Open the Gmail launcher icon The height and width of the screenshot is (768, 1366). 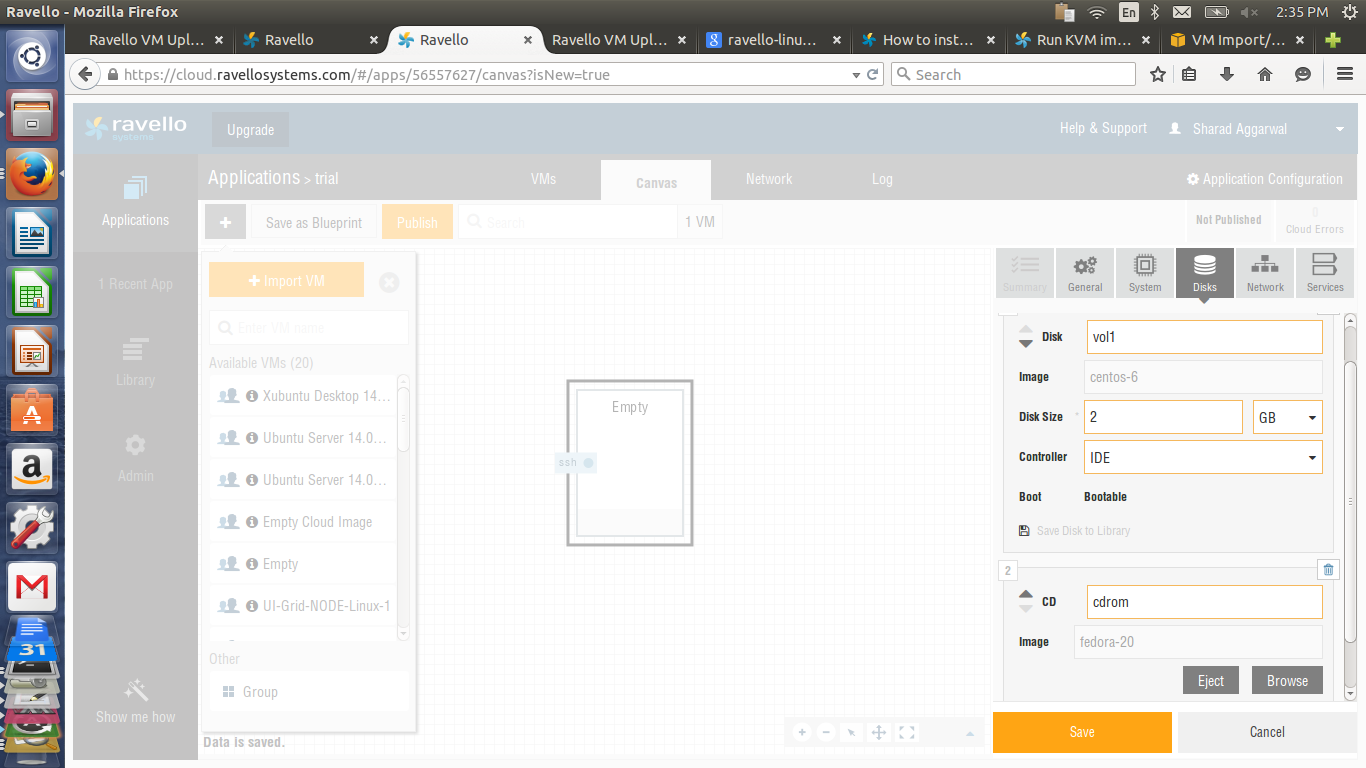point(33,588)
